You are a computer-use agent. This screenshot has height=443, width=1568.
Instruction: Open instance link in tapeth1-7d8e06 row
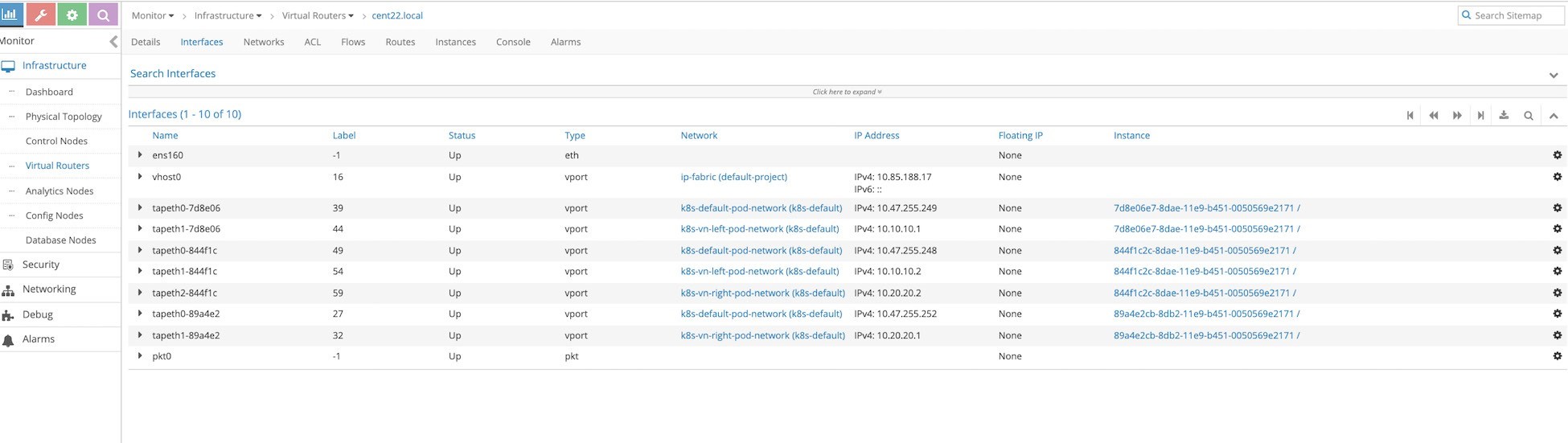(x=1207, y=228)
